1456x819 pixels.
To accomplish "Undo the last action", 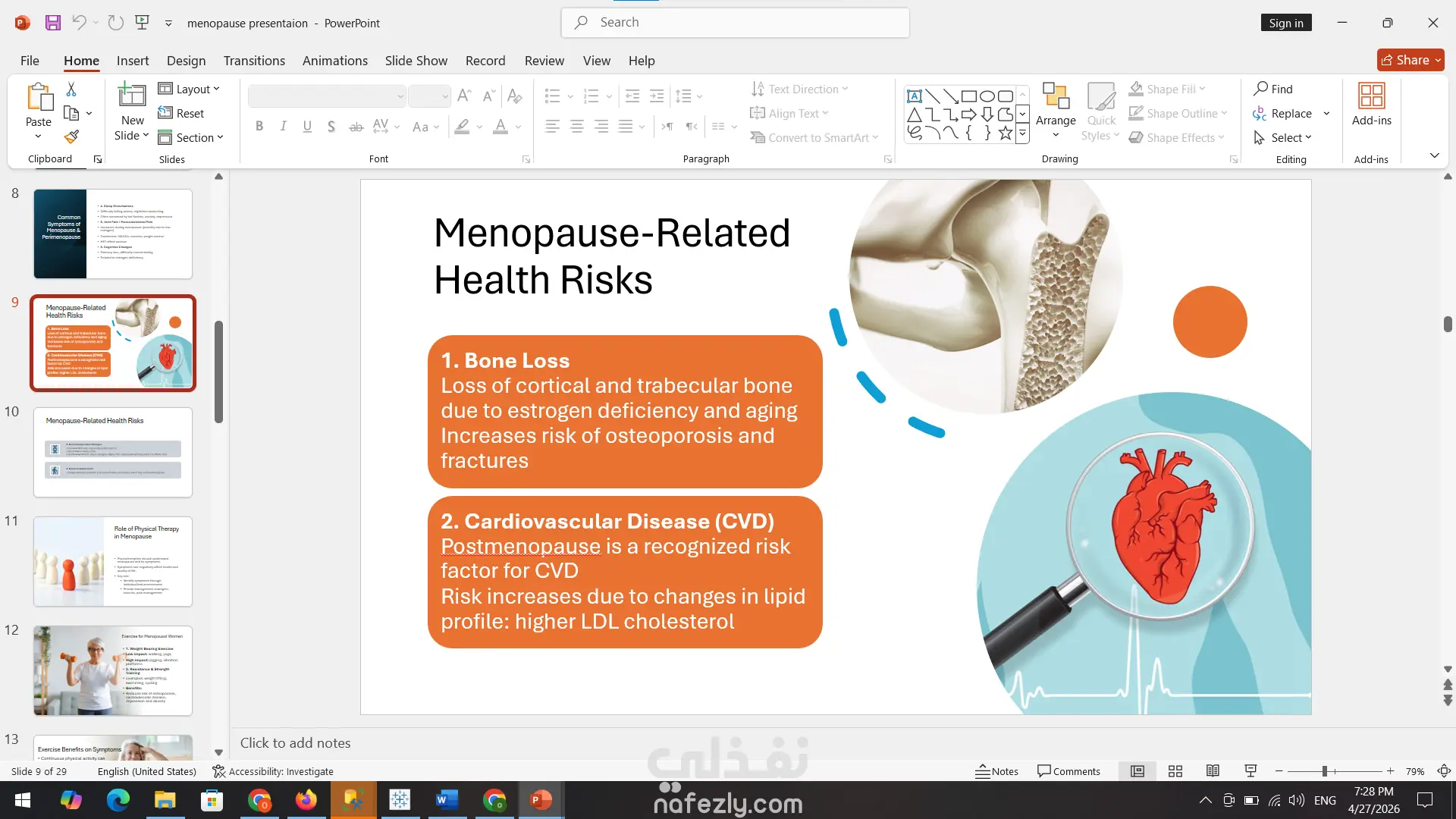I will coord(78,23).
